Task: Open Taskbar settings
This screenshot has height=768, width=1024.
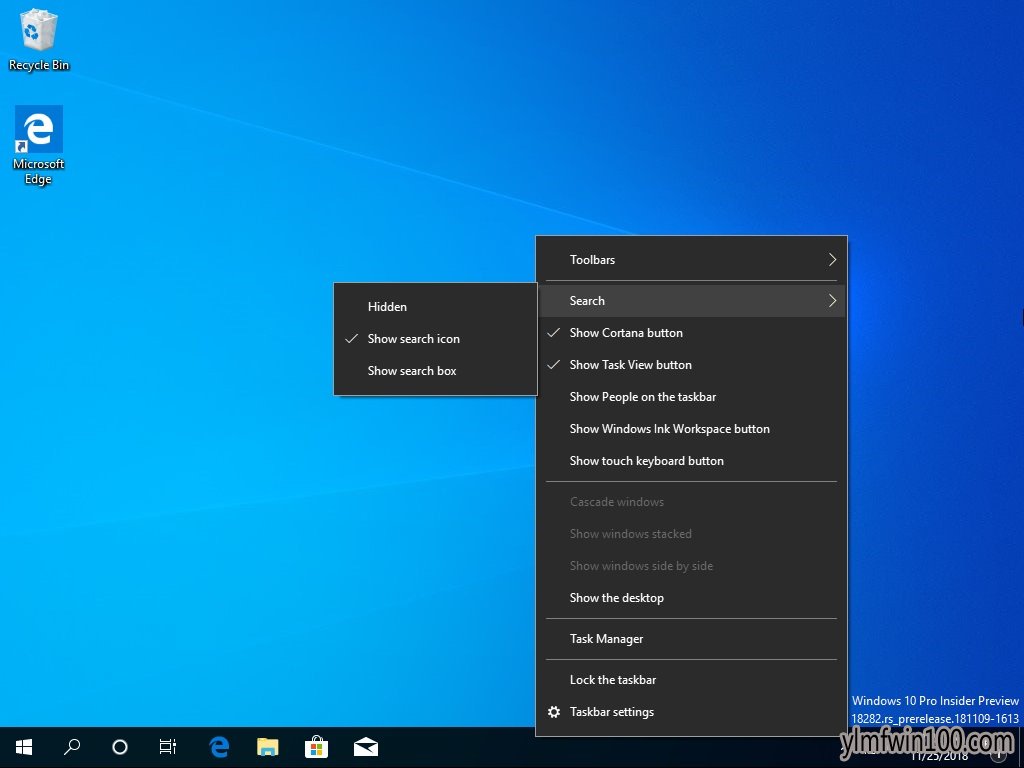Action: click(692, 712)
